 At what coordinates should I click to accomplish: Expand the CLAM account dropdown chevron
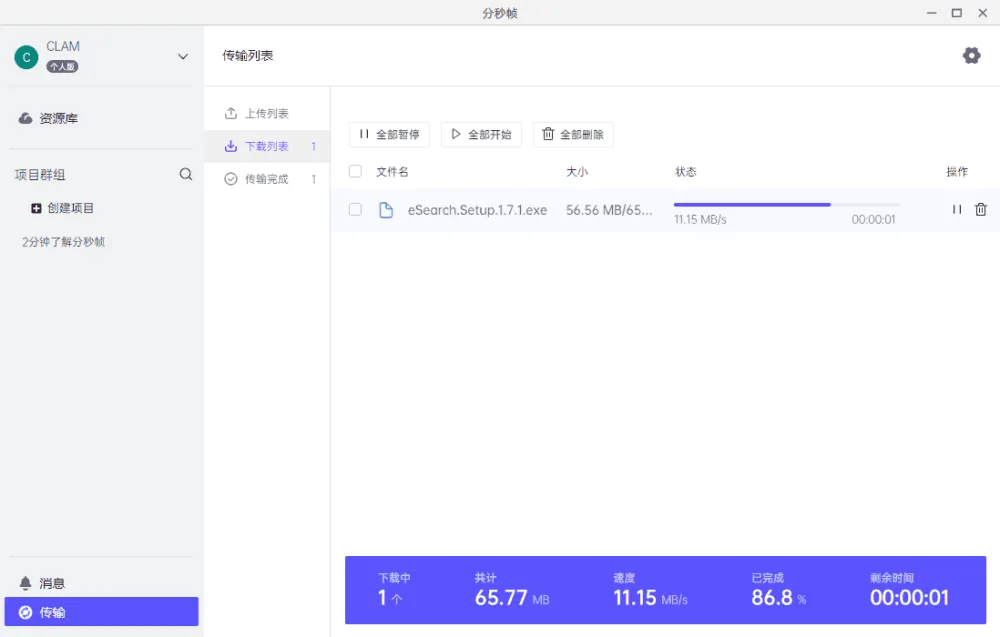point(183,57)
